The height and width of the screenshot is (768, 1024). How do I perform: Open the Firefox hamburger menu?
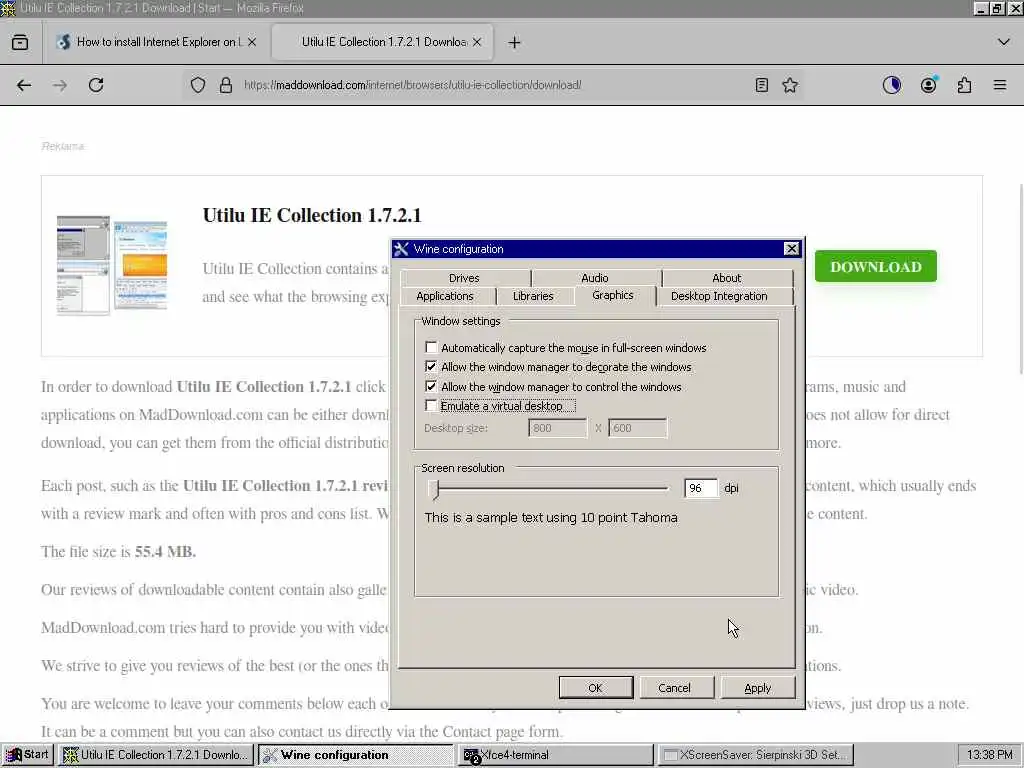[x=1000, y=85]
